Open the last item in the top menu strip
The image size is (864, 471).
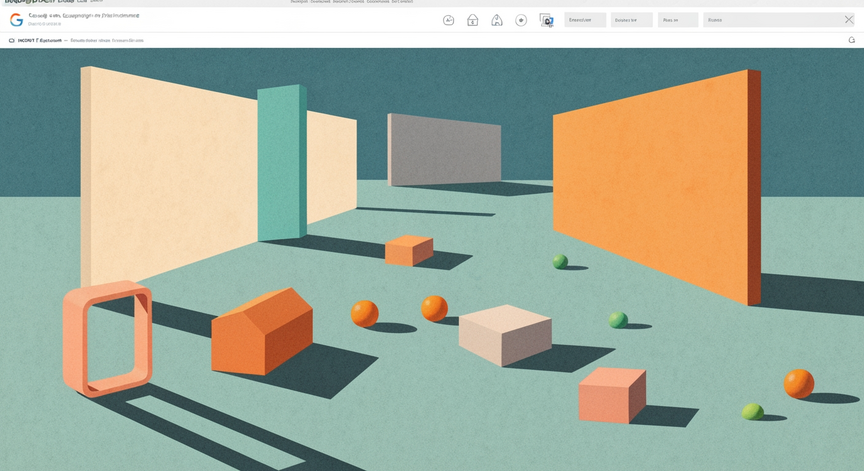point(402,2)
